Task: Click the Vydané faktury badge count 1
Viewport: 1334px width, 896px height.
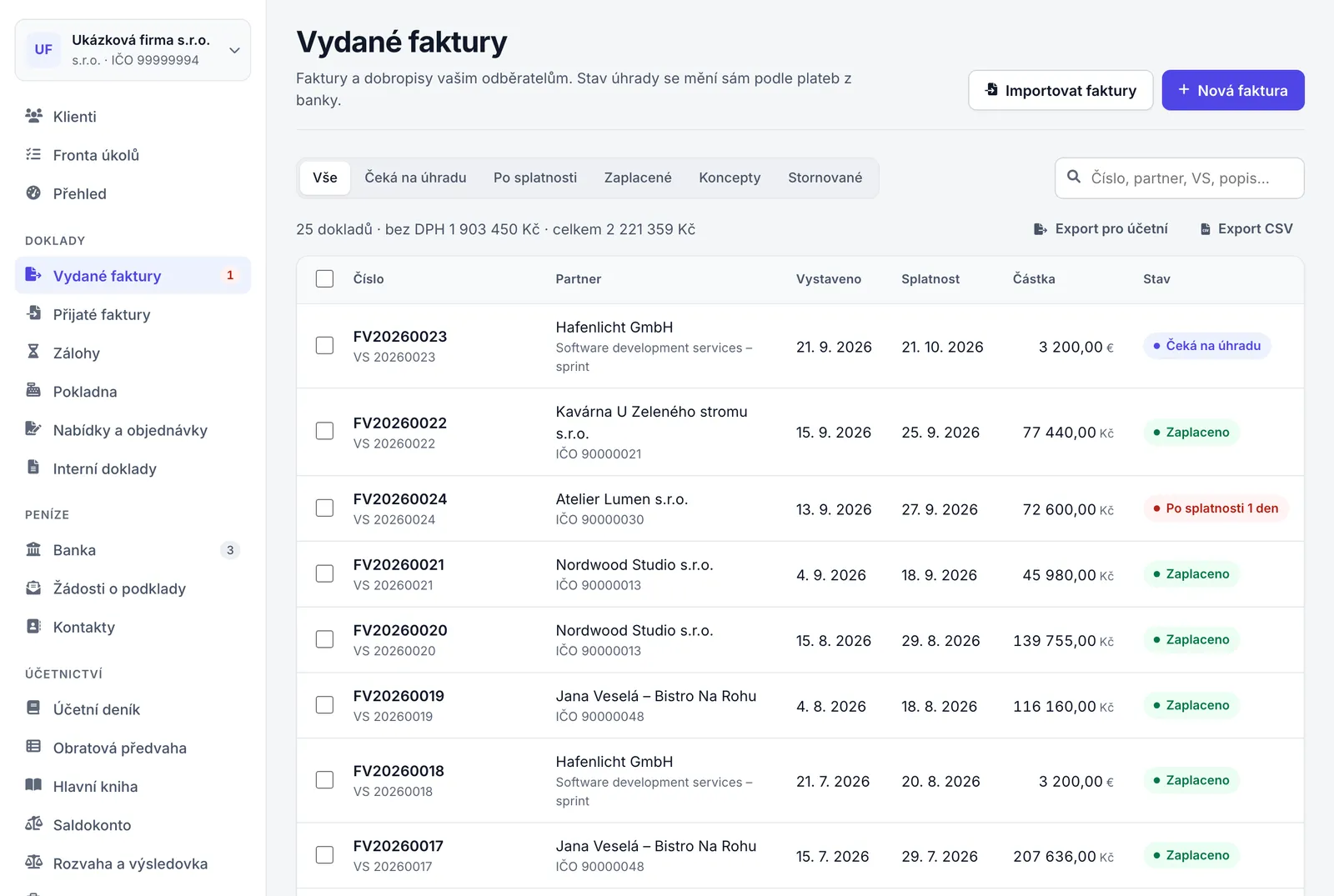Action: (x=230, y=275)
